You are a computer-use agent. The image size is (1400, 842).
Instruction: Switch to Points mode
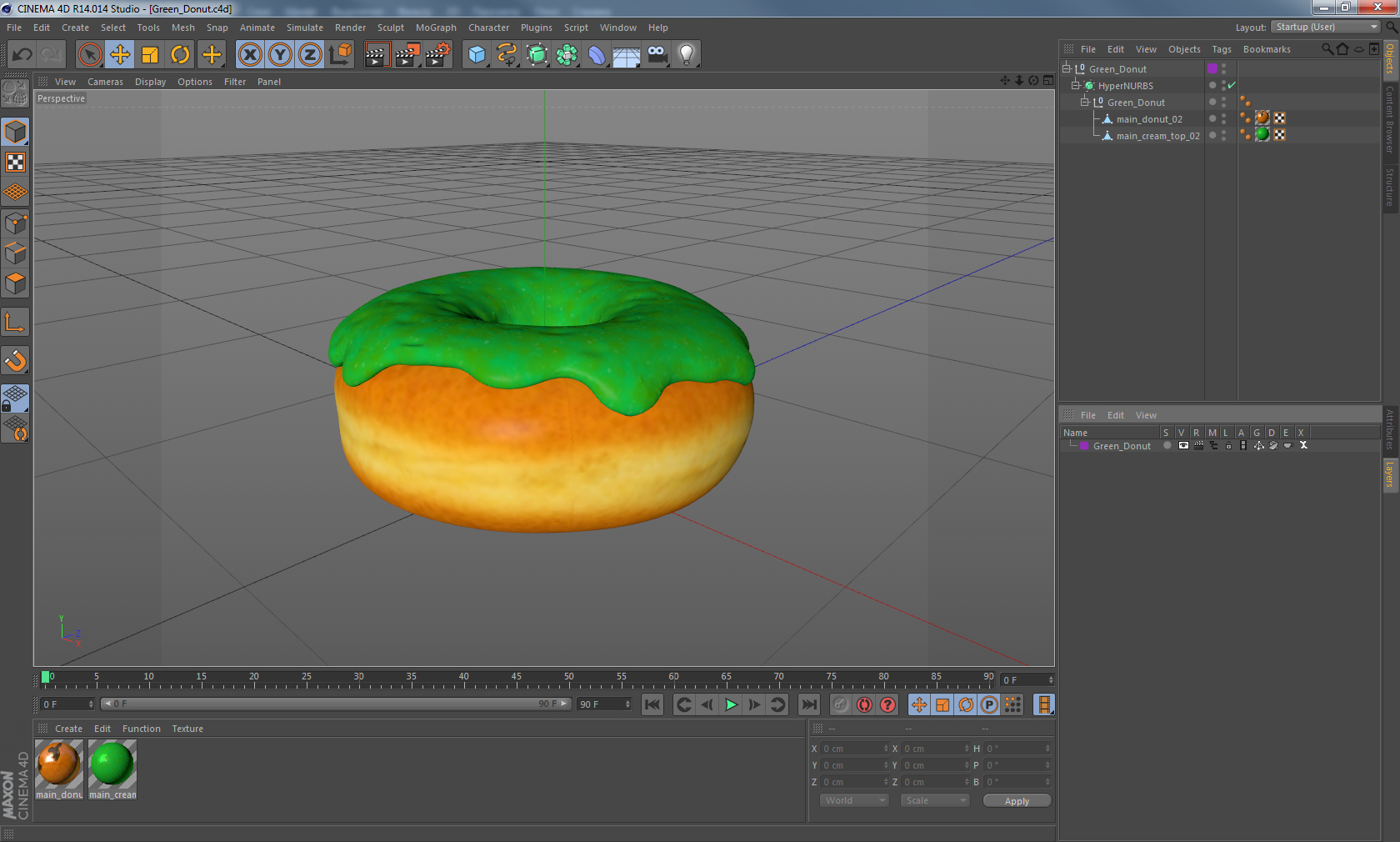16,223
